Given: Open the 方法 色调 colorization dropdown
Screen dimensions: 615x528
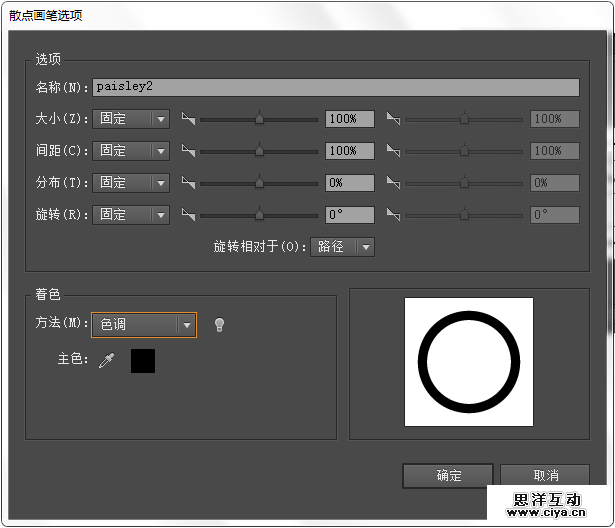Looking at the screenshot, I should [x=144, y=325].
